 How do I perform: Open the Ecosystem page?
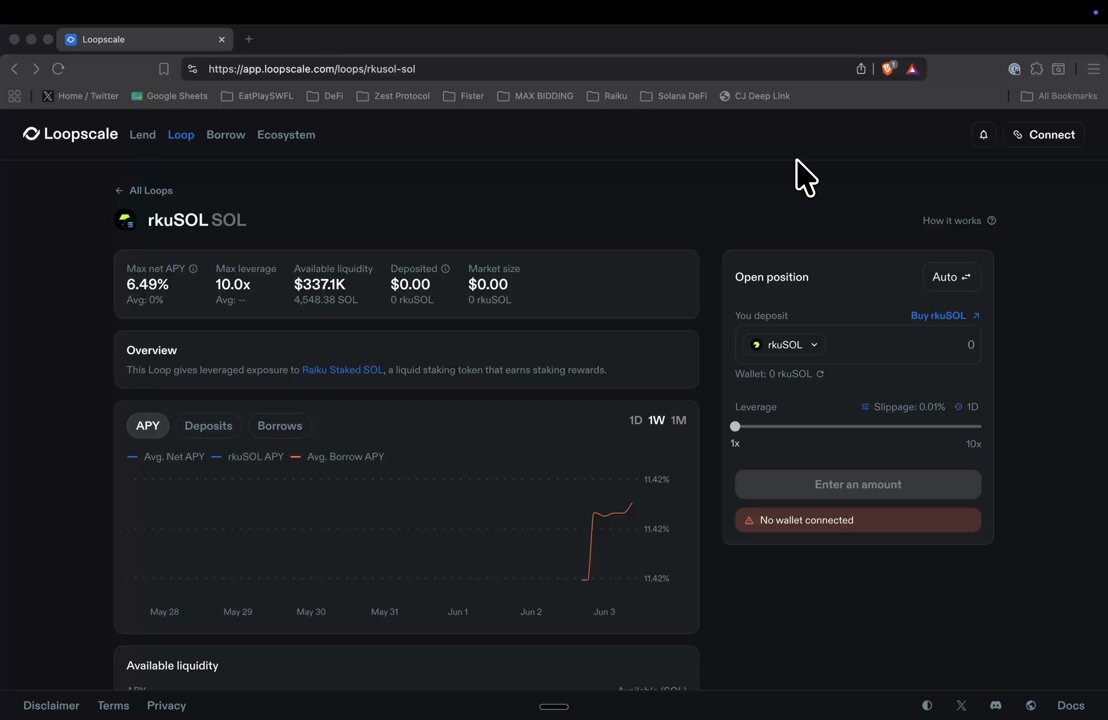(x=286, y=134)
